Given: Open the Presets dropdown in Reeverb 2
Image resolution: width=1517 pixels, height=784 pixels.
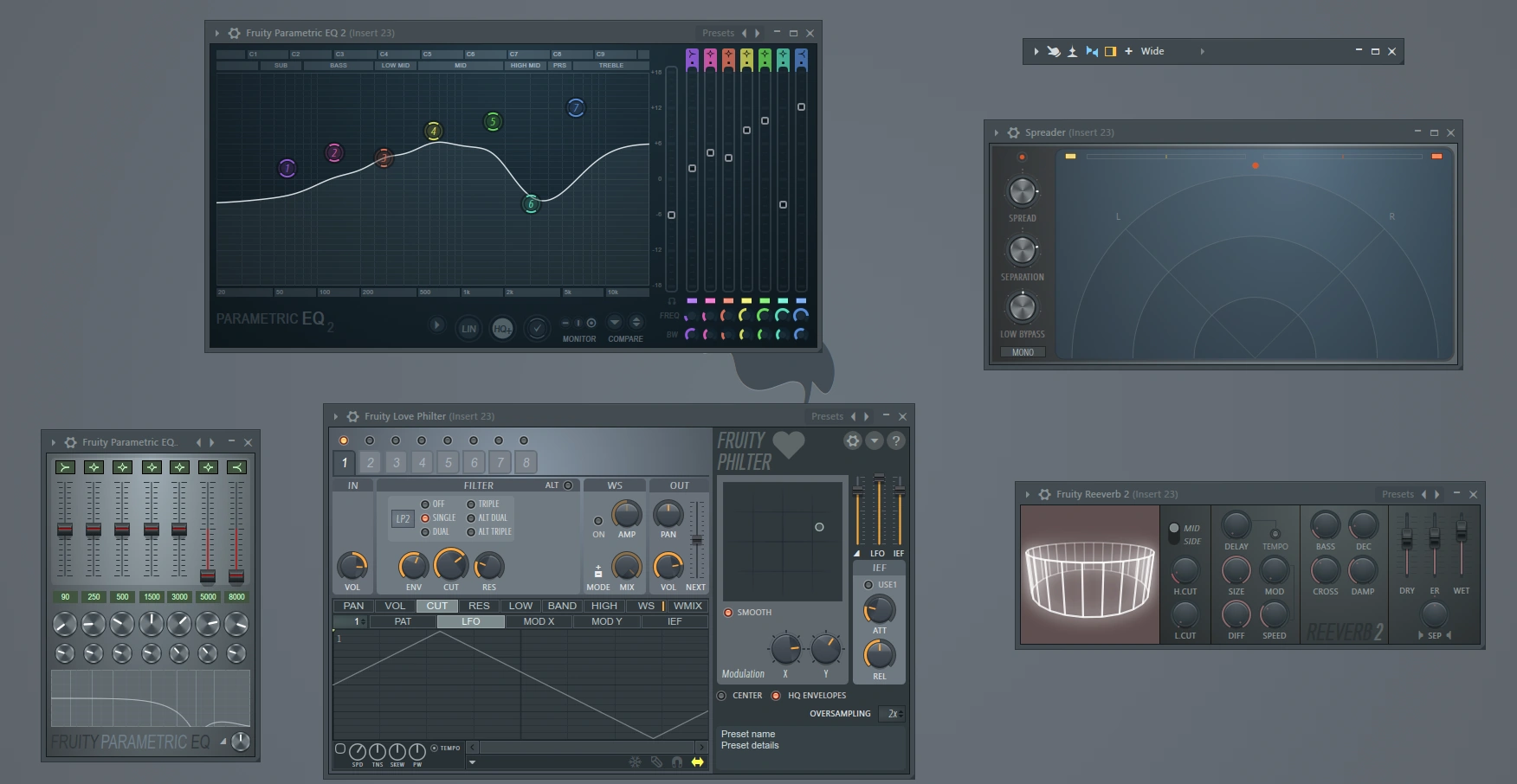Looking at the screenshot, I should click(x=1398, y=494).
